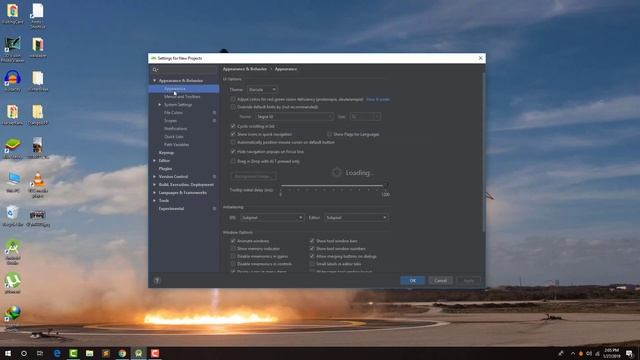Switch to Android Studio in taskbar
The image size is (640, 360).
click(x=138, y=353)
